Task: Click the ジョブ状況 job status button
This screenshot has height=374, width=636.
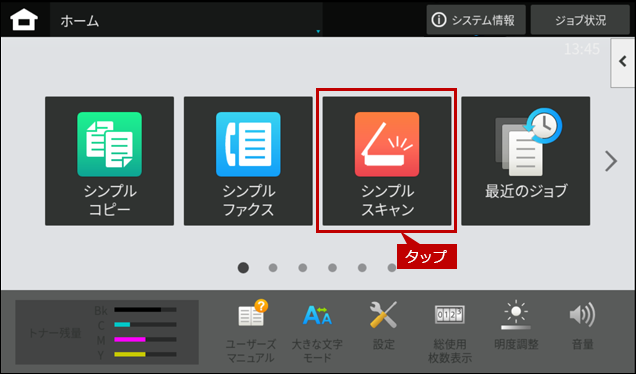Action: coord(580,20)
